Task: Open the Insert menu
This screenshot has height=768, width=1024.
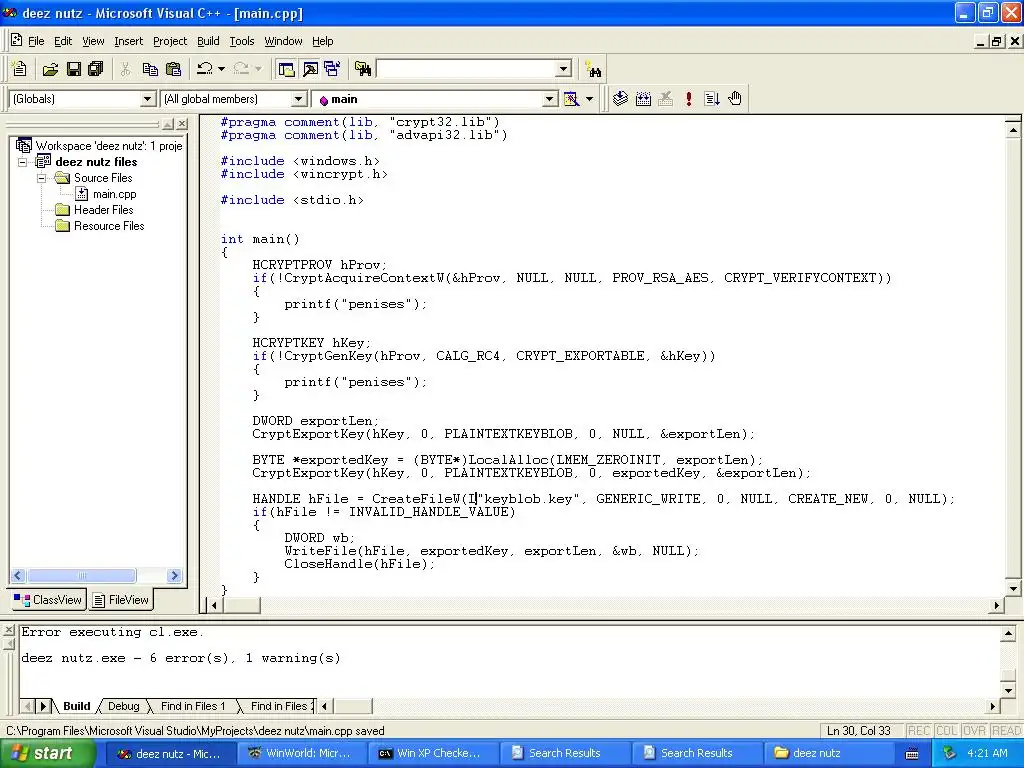Action: [x=128, y=41]
